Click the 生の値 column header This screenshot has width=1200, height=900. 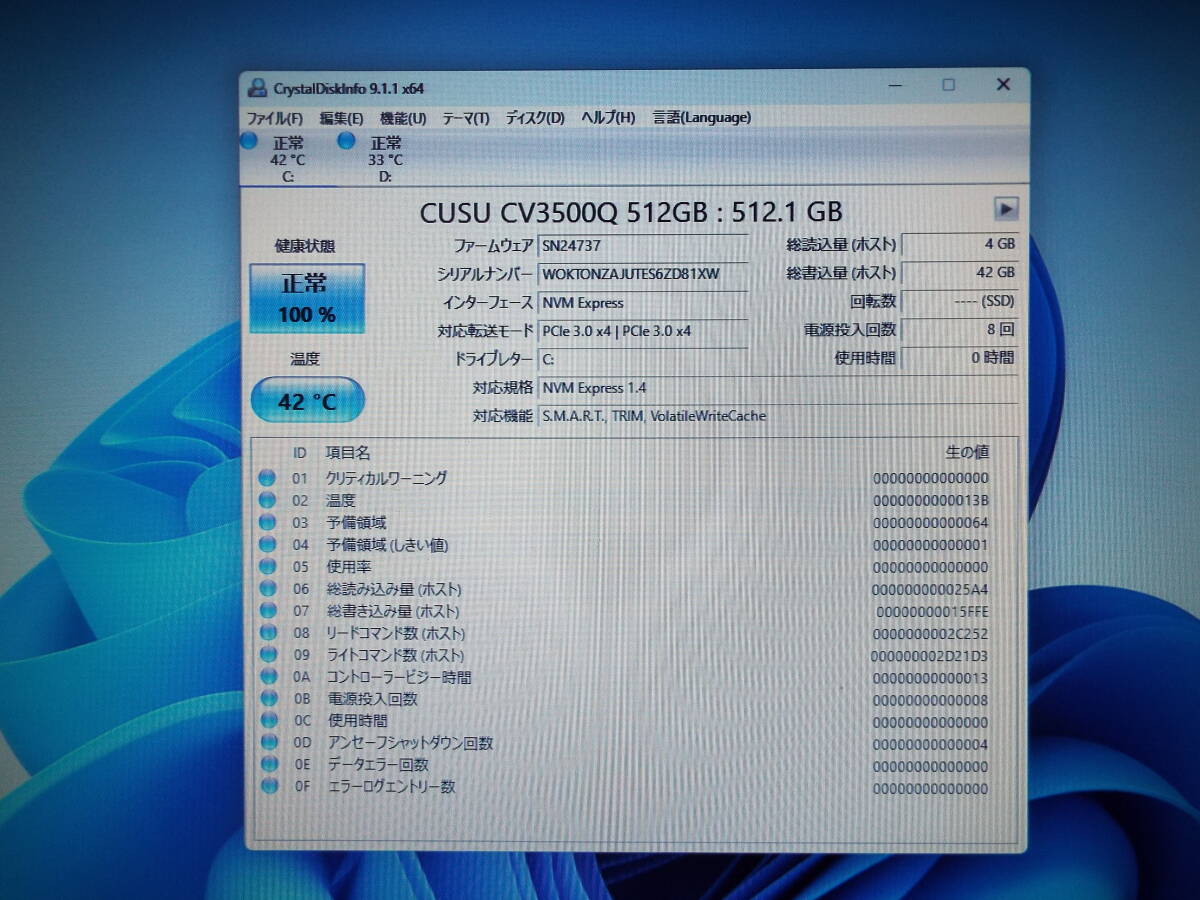pyautogui.click(x=967, y=453)
